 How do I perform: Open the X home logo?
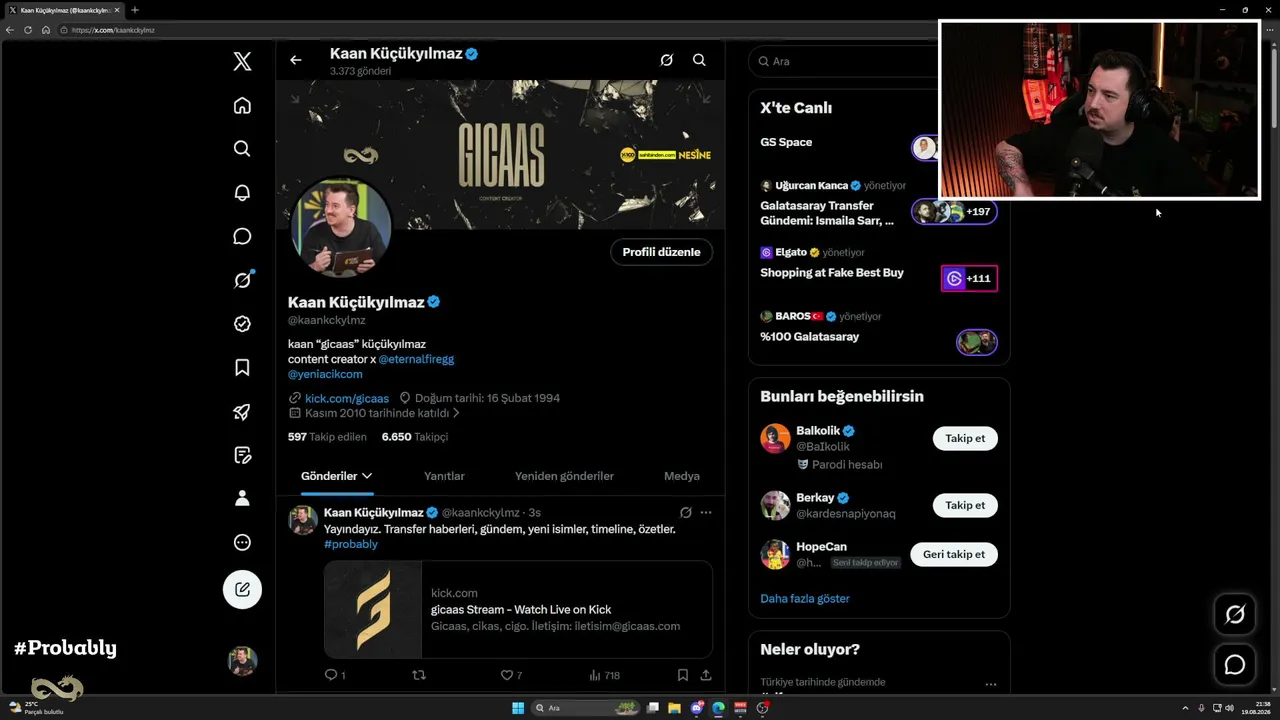coord(242,62)
